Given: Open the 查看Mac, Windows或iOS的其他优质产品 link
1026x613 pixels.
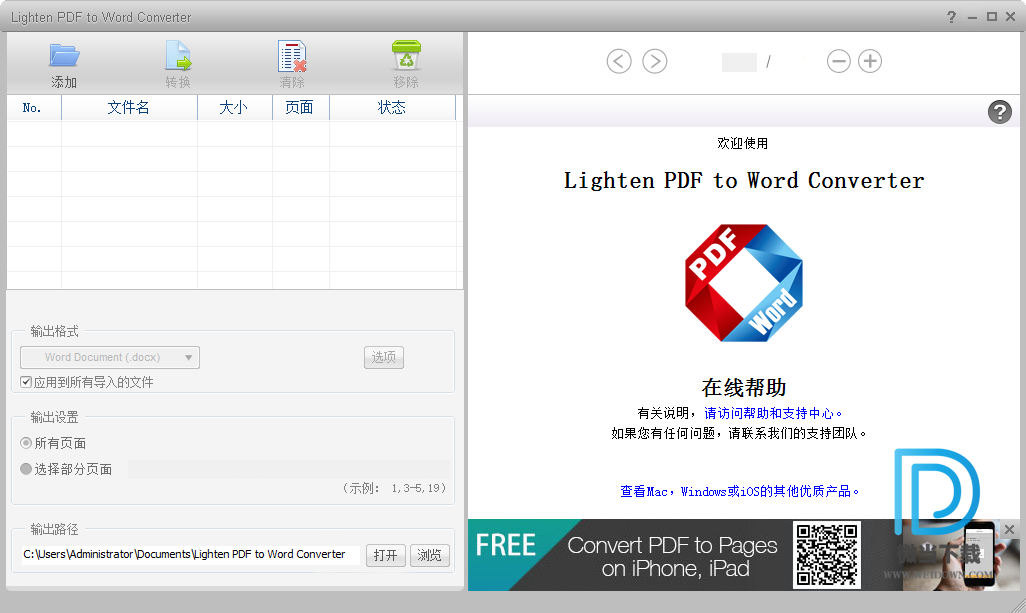Looking at the screenshot, I should (739, 491).
